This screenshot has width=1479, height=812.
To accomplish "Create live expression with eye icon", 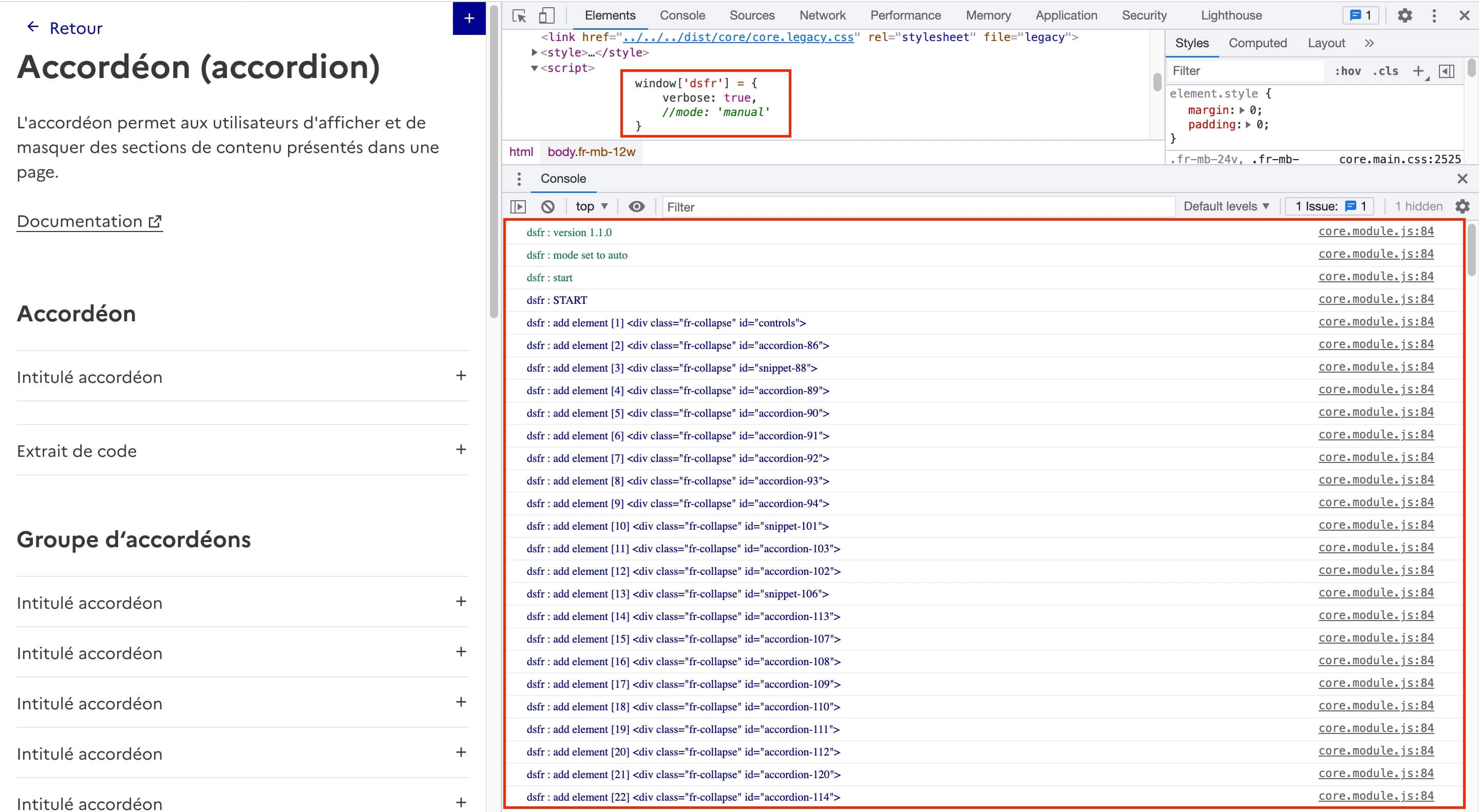I will pos(636,206).
